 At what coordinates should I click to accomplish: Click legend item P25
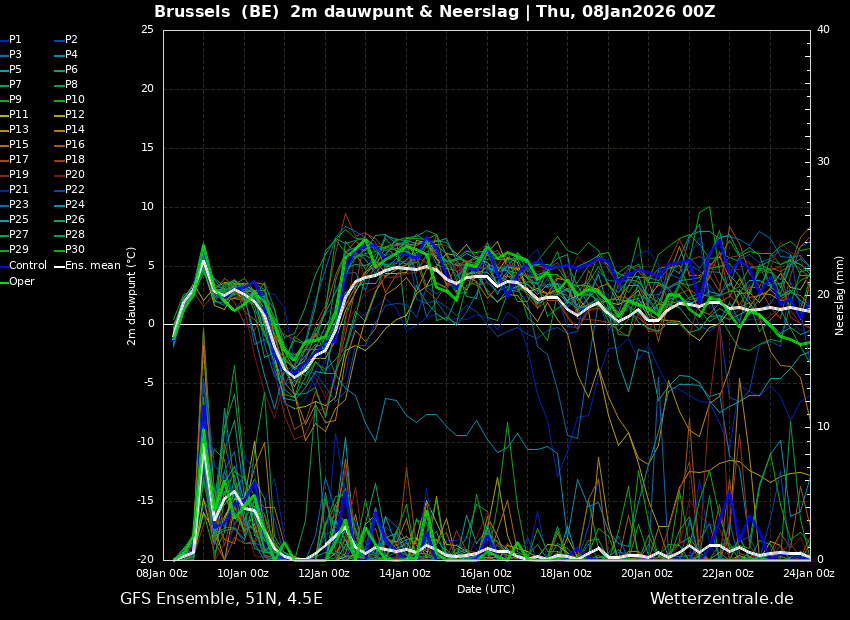pos(14,219)
